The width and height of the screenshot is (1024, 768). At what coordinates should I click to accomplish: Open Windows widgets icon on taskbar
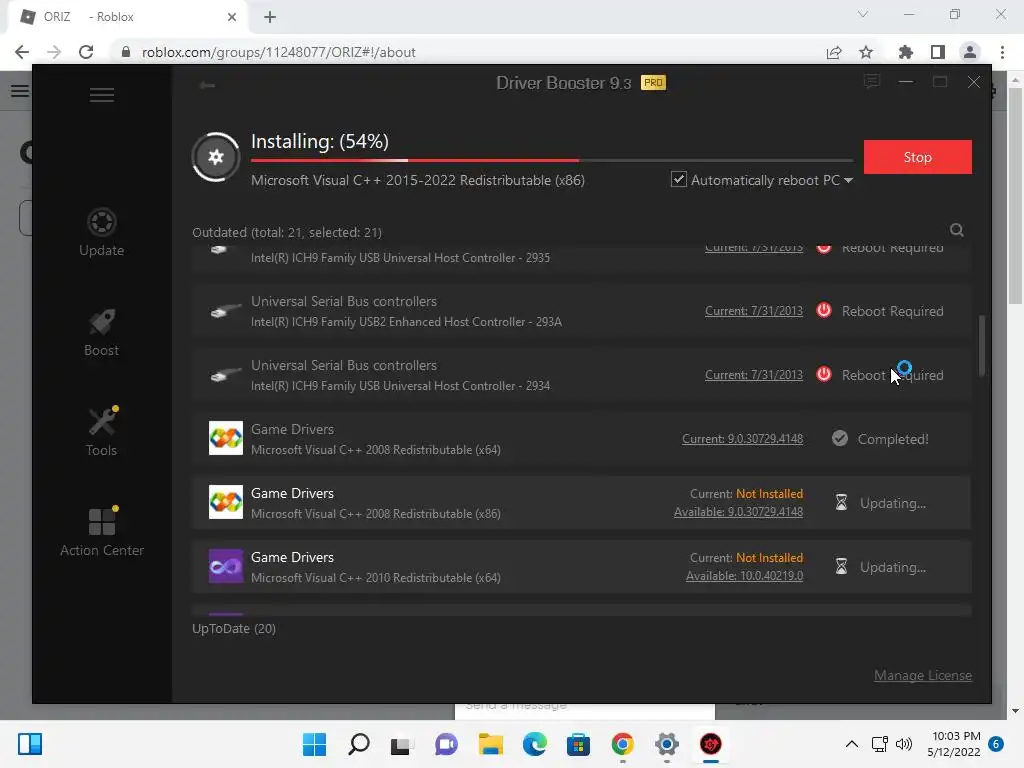tap(29, 744)
